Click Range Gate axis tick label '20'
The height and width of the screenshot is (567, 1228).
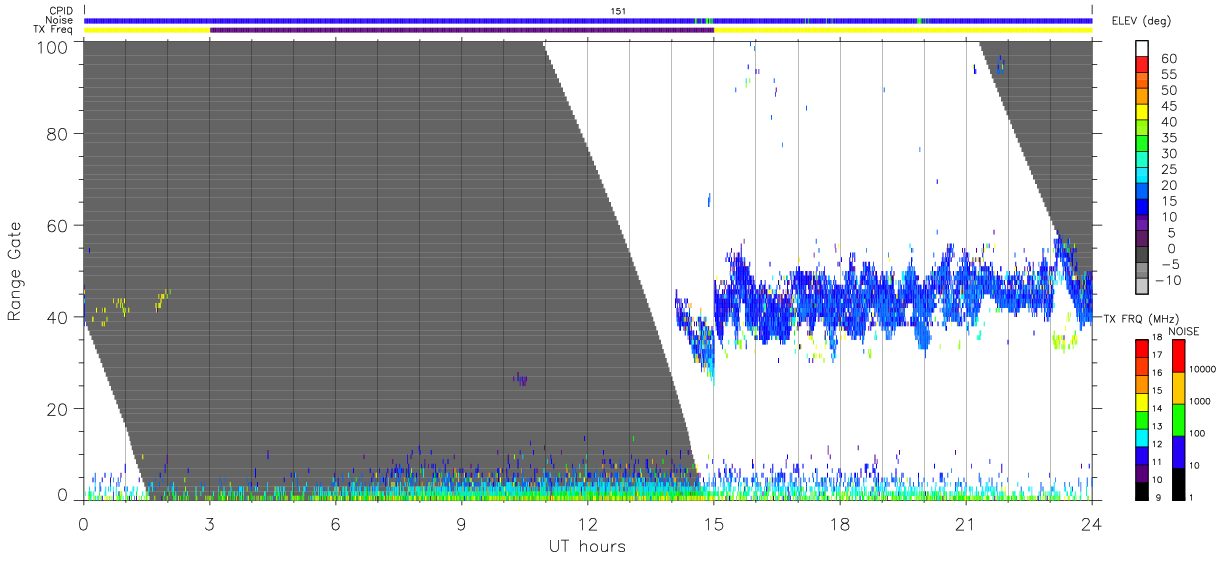point(58,409)
